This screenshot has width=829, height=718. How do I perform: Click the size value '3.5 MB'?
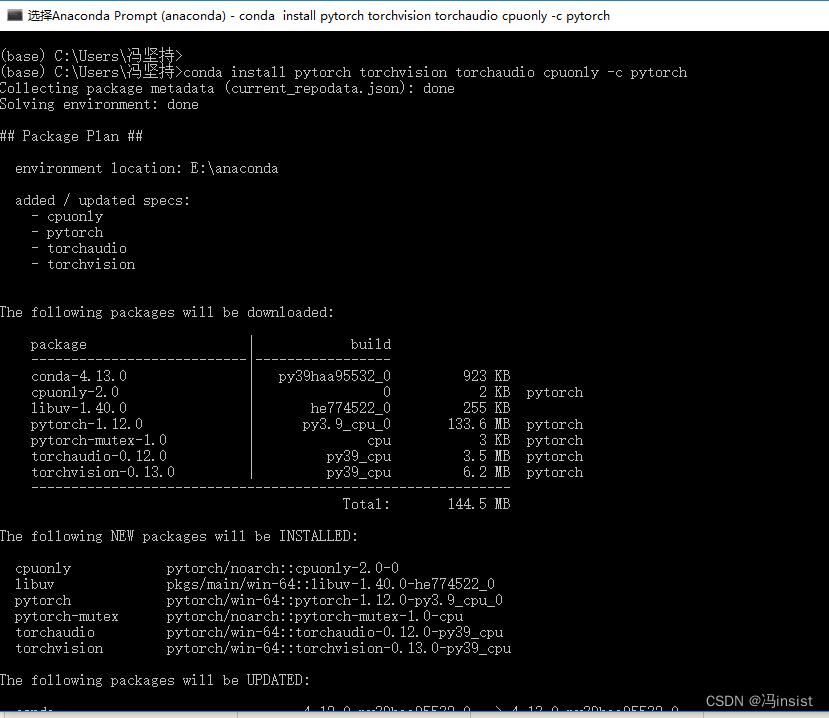[x=486, y=456]
